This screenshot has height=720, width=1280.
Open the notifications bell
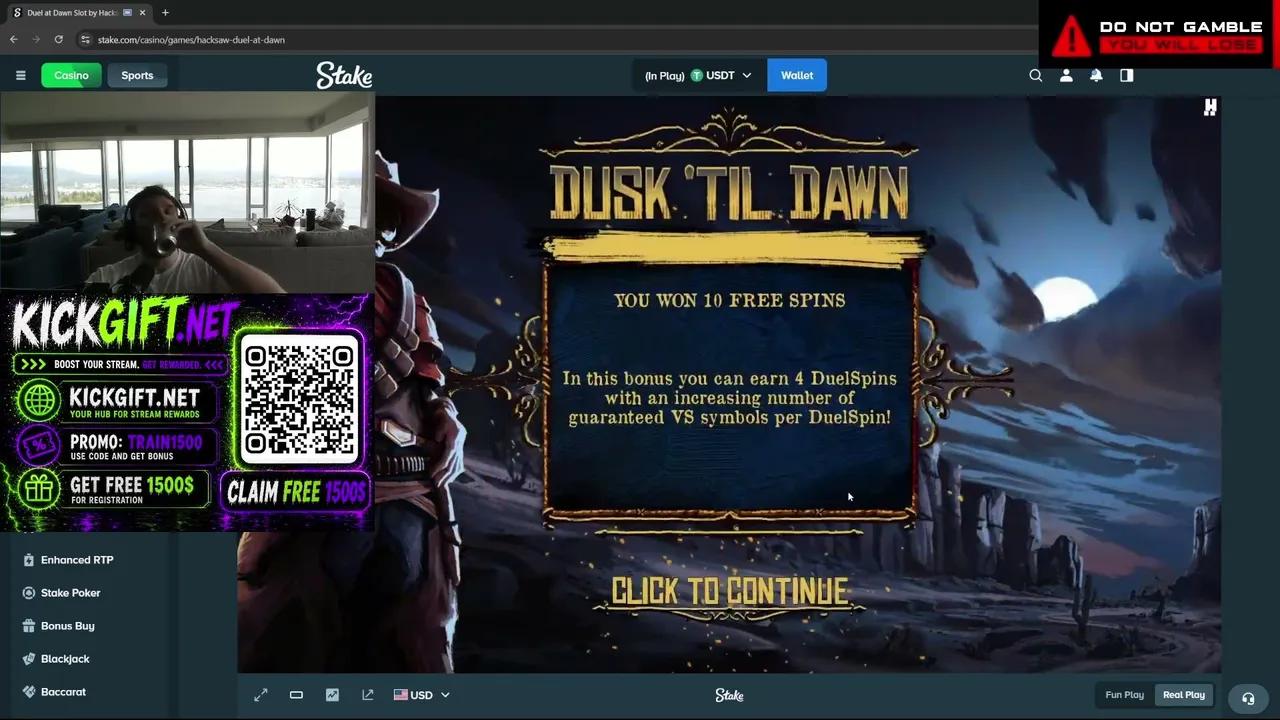coord(1096,75)
